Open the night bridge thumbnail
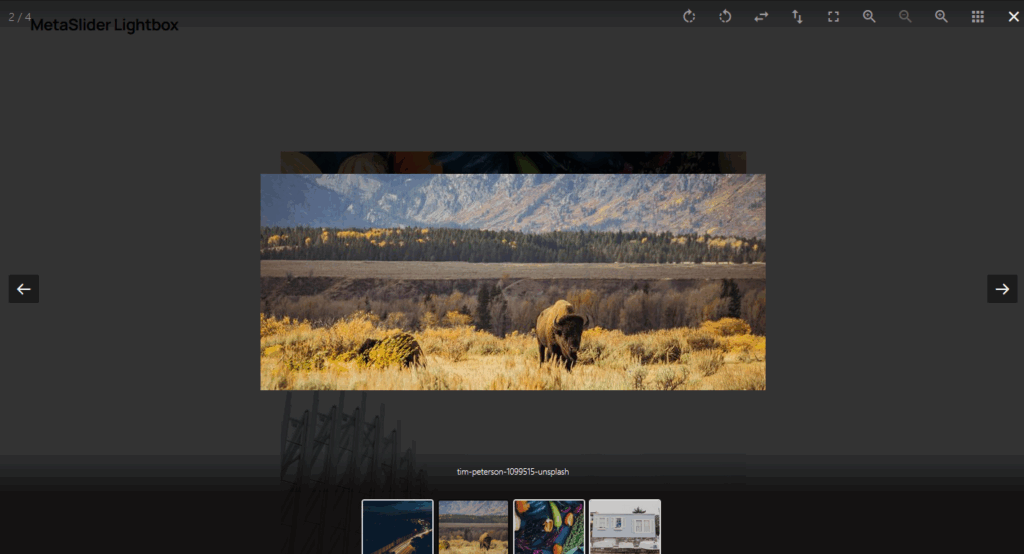The height and width of the screenshot is (554, 1024). click(x=398, y=527)
